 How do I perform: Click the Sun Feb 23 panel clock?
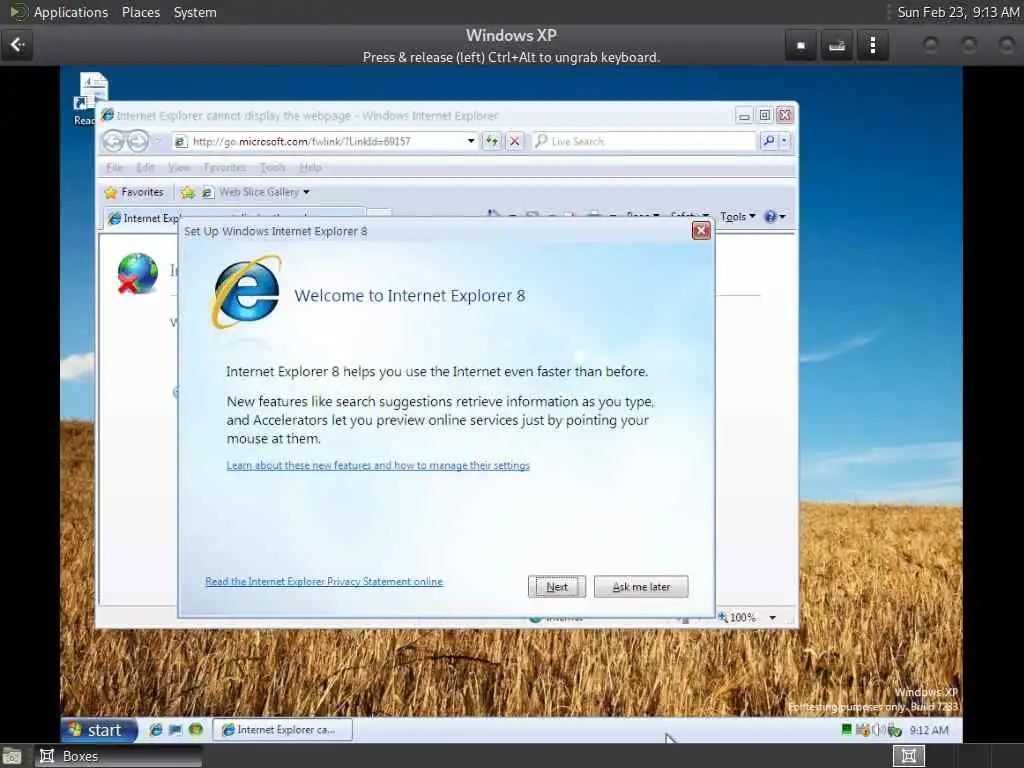tap(957, 12)
